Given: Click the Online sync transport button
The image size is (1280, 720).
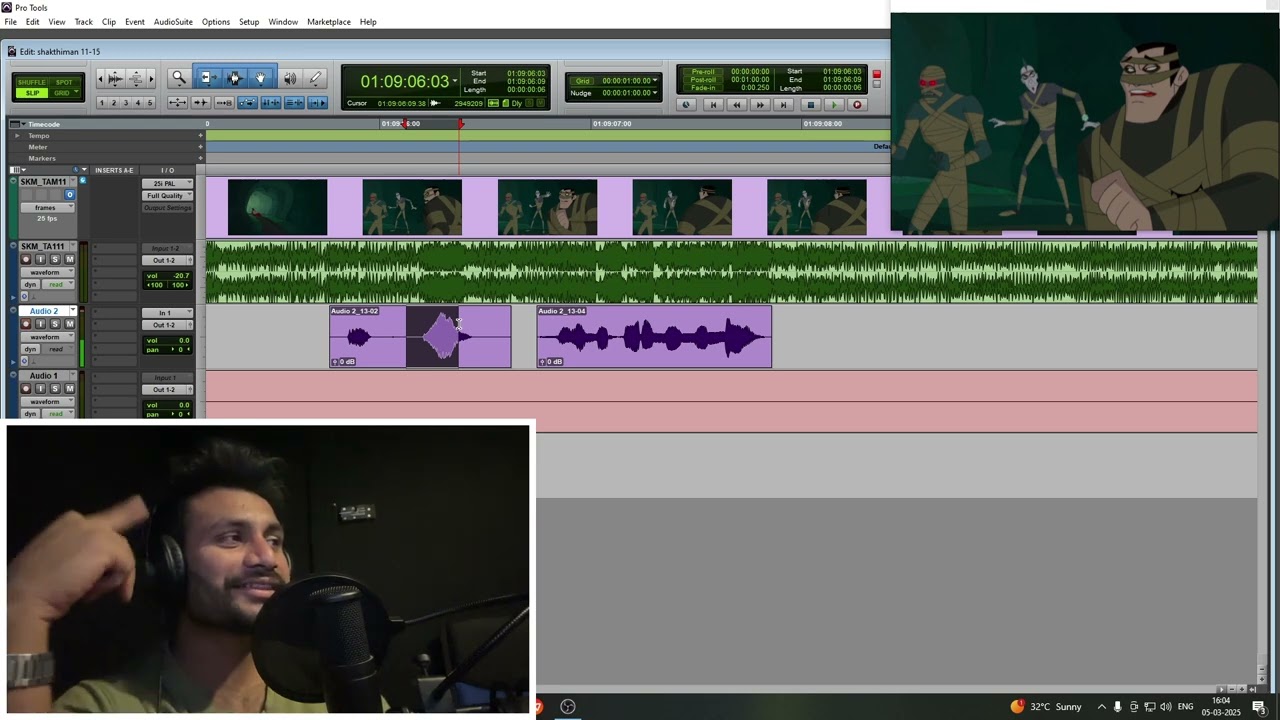Looking at the screenshot, I should coord(686,105).
